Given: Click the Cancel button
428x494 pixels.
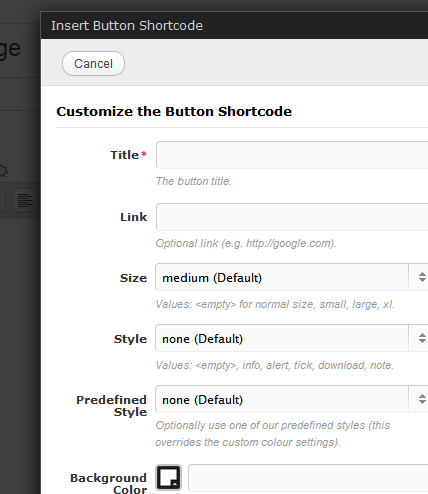Looking at the screenshot, I should pyautogui.click(x=93, y=63).
